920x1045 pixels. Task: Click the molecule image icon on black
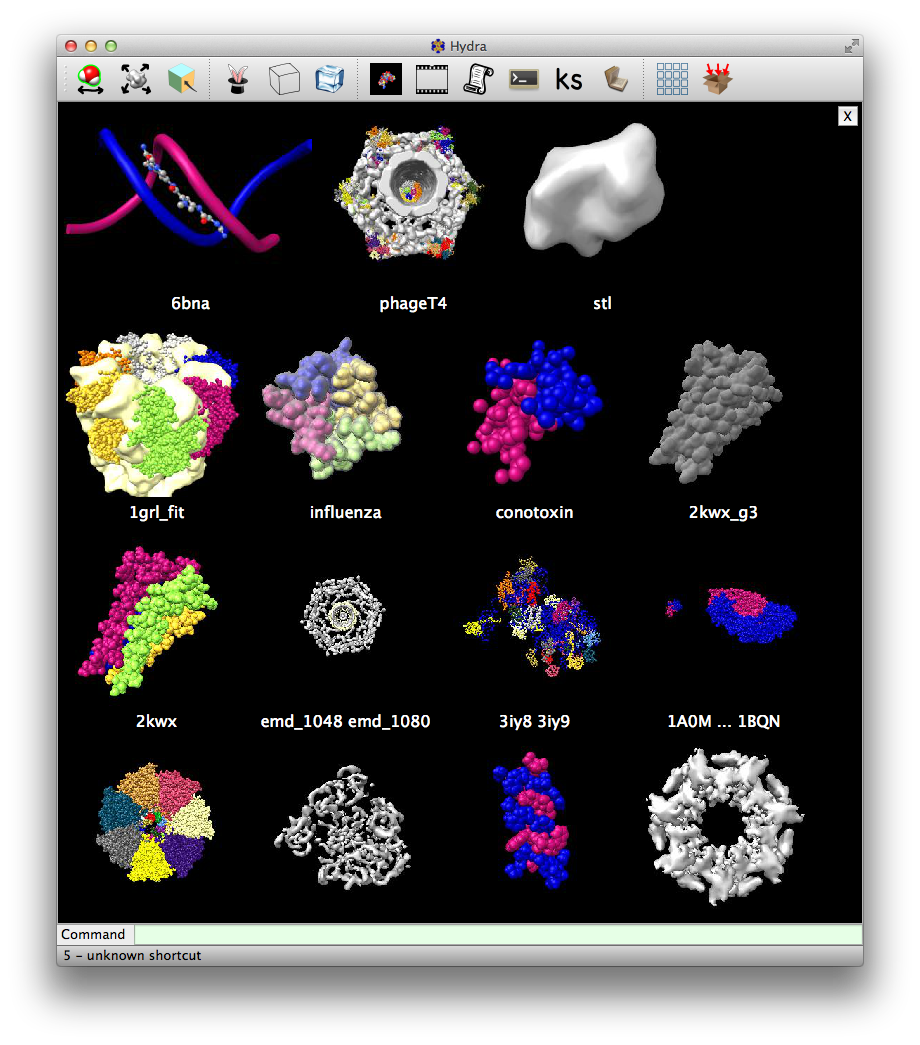click(385, 79)
